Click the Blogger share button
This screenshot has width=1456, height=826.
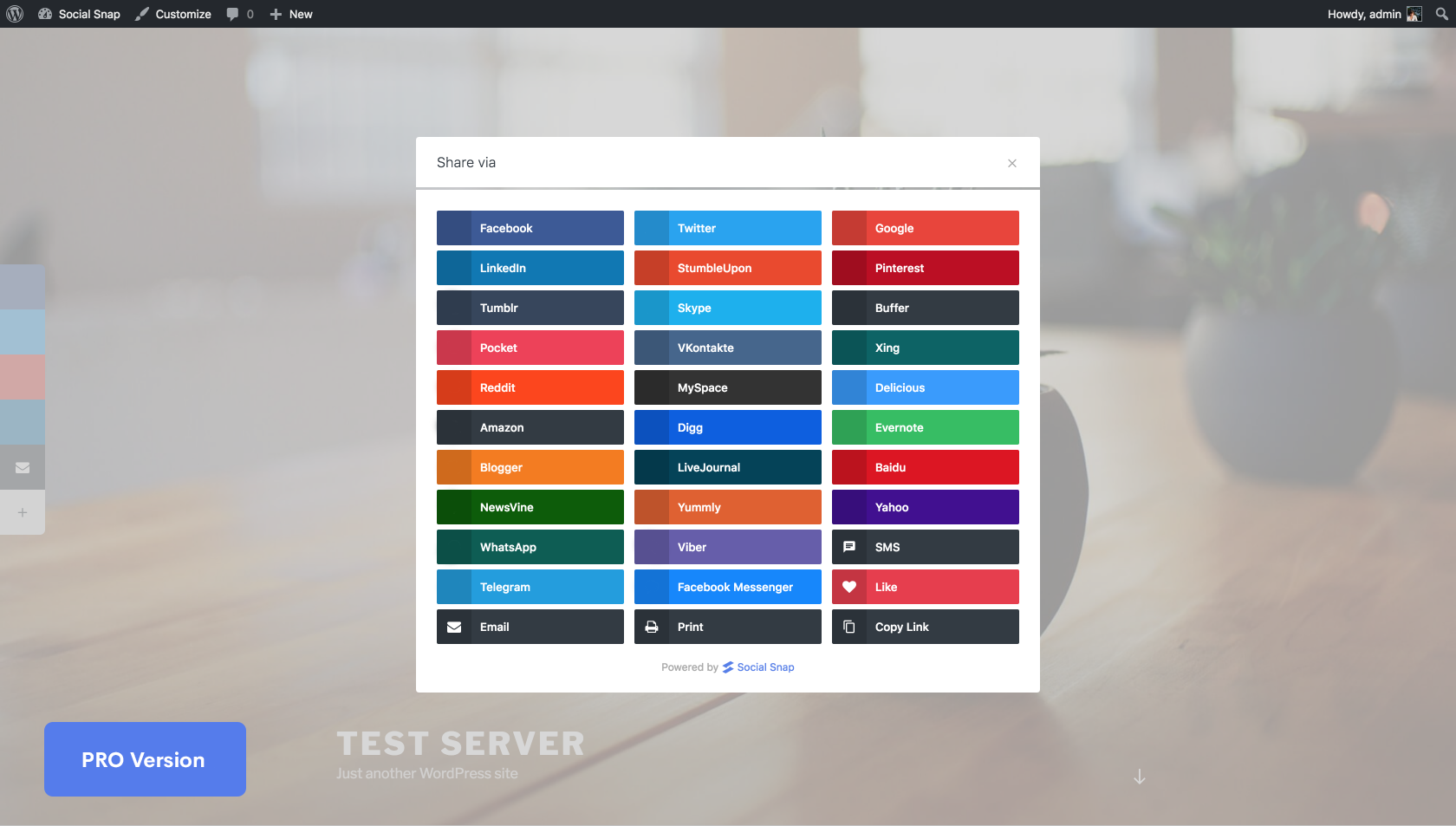point(530,467)
